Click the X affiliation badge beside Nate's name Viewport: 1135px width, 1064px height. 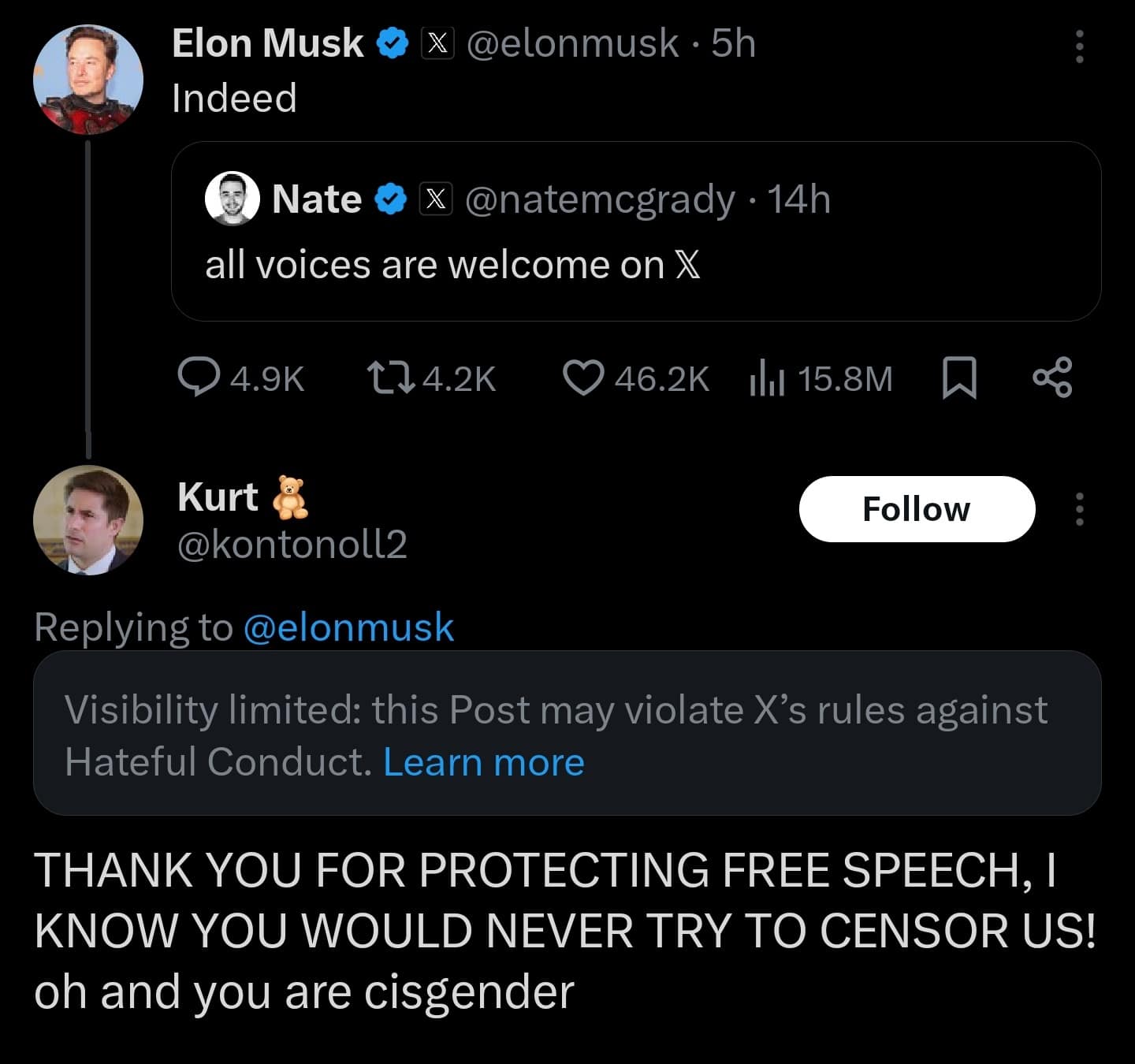pyautogui.click(x=435, y=199)
